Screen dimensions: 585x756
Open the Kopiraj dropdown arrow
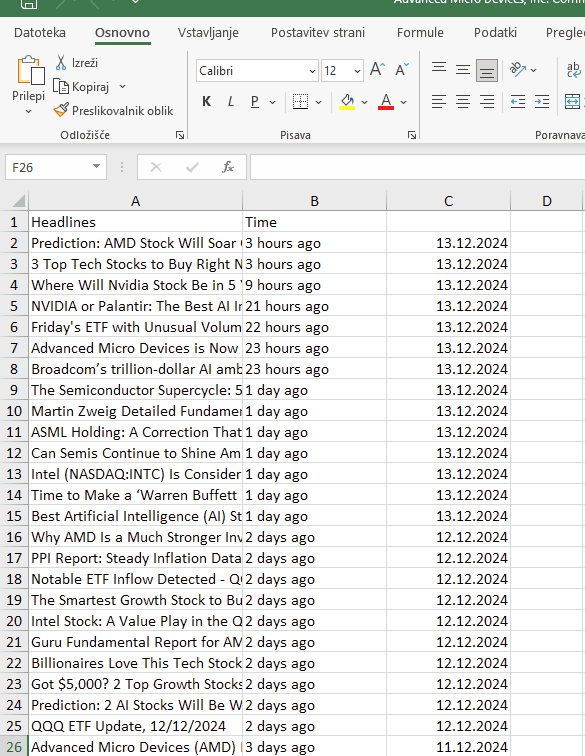[122, 87]
